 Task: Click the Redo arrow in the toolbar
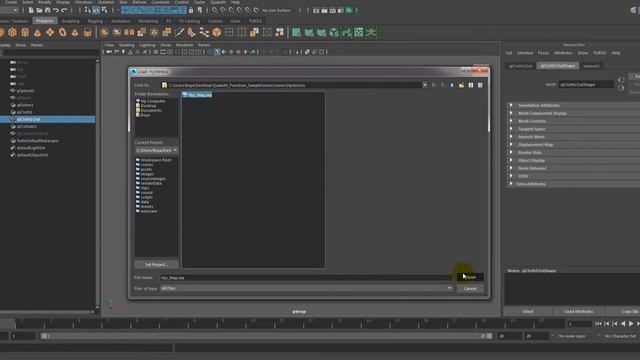tap(64, 10)
